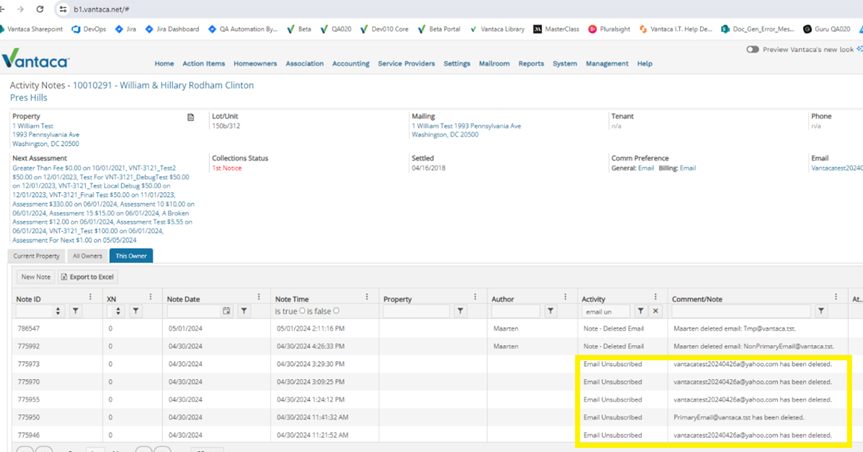Open the DevOps bookmark
The height and width of the screenshot is (452, 863).
click(89, 29)
